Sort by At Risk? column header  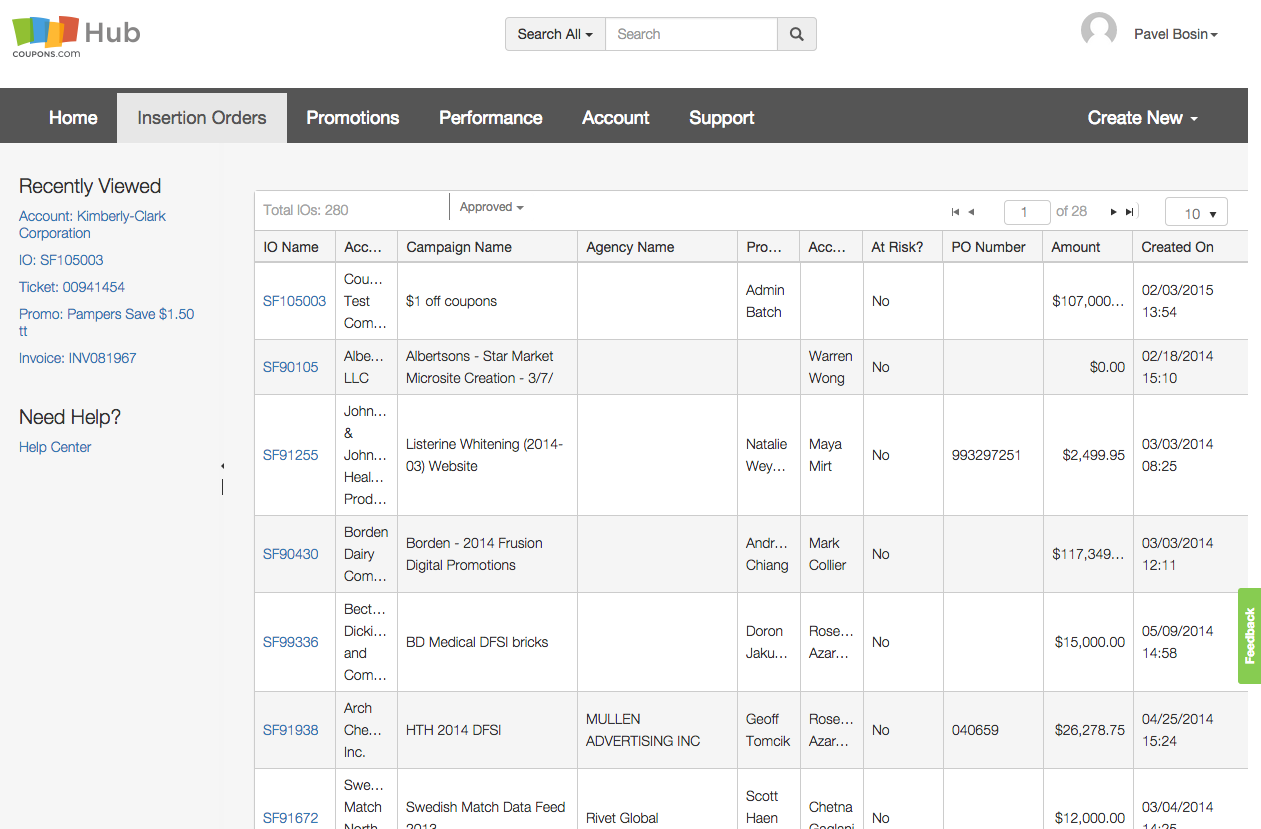tap(902, 247)
